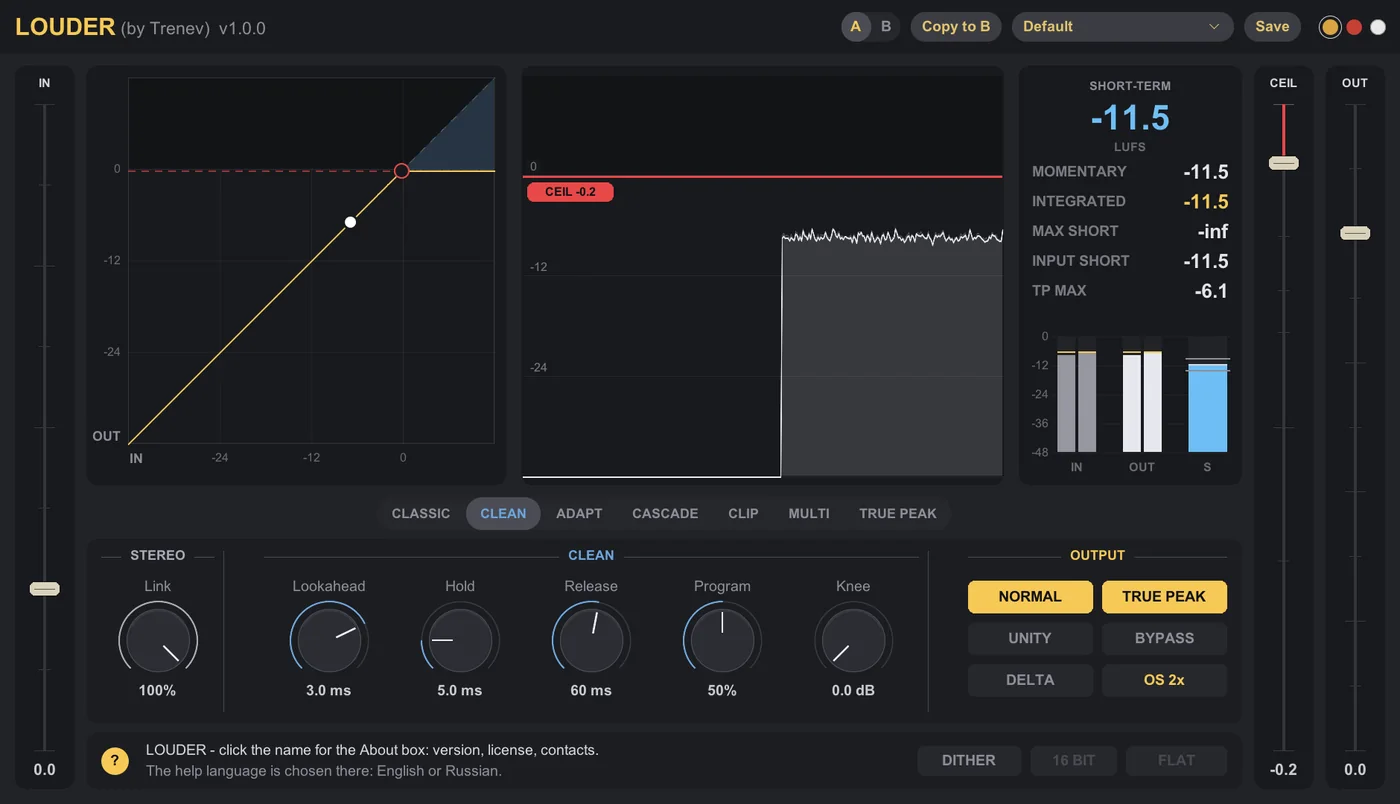Image resolution: width=1400 pixels, height=804 pixels.
Task: Open the Default preset dropdown
Action: (x=1123, y=27)
